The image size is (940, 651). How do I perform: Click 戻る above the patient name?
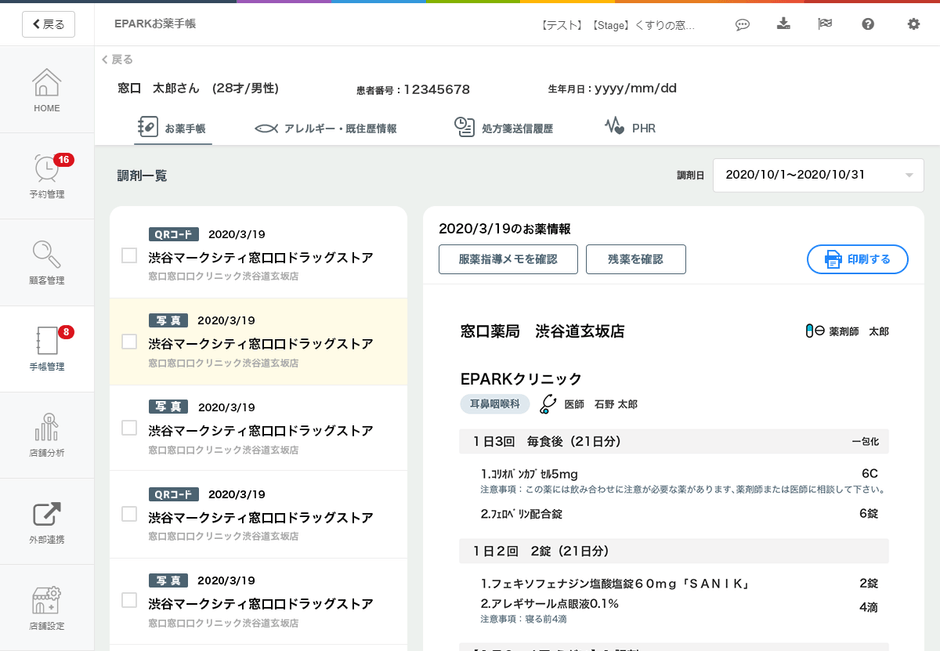point(116,59)
